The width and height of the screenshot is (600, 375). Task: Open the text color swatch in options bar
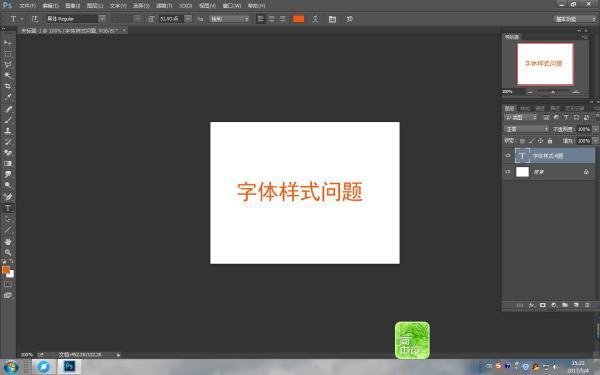pyautogui.click(x=298, y=19)
